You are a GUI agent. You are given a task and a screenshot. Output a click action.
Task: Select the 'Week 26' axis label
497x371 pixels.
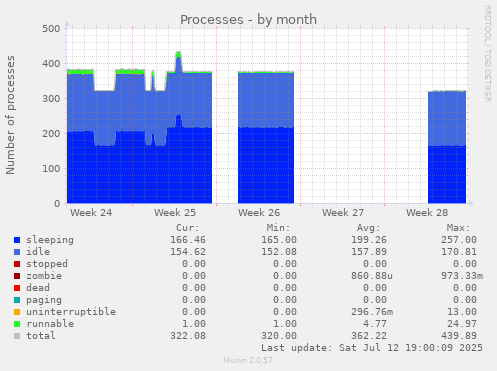(x=259, y=213)
